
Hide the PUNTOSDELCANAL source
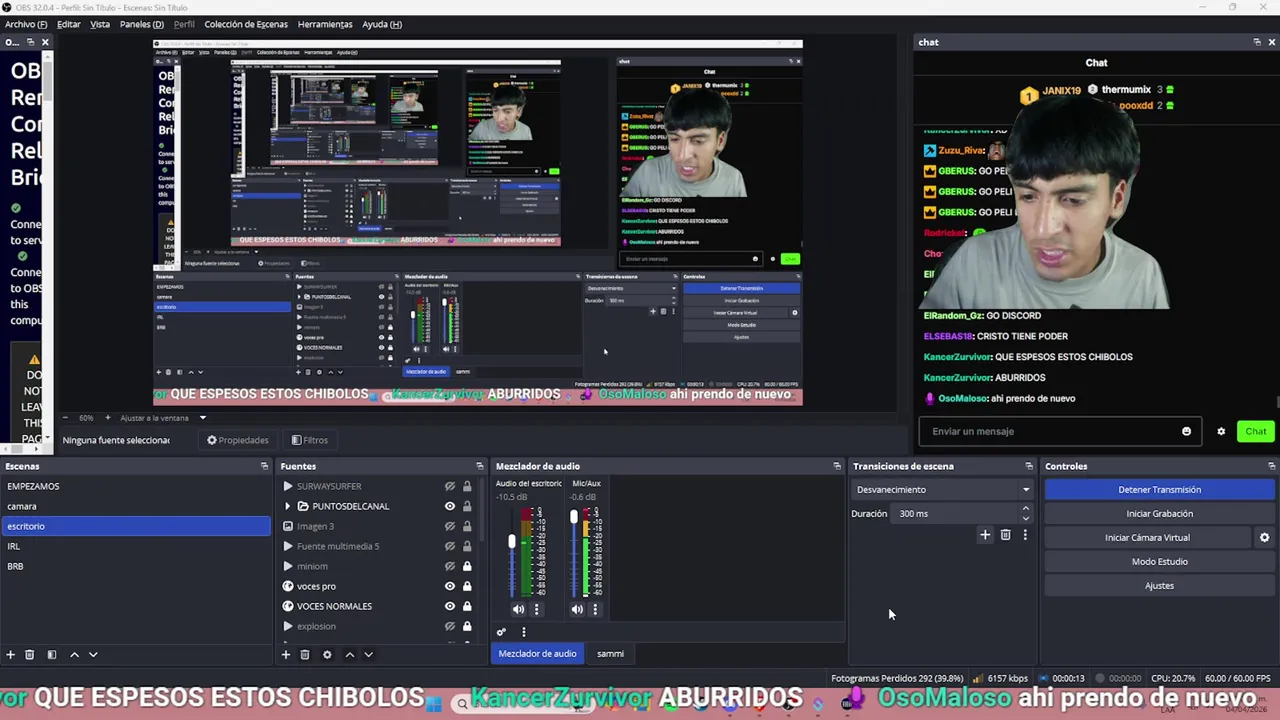pos(450,506)
